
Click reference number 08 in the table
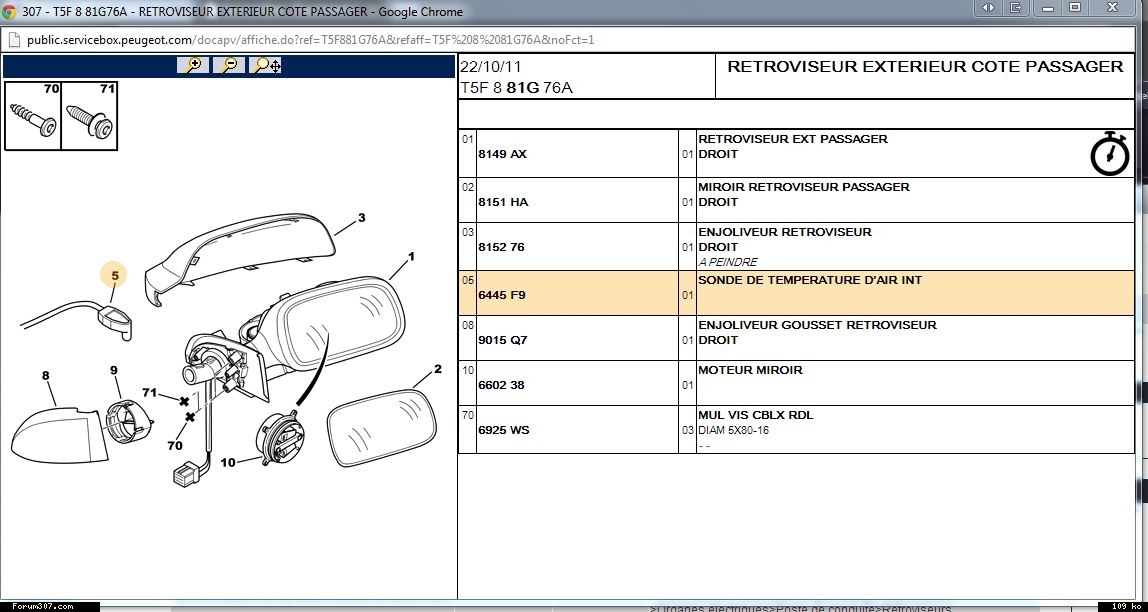[468, 325]
